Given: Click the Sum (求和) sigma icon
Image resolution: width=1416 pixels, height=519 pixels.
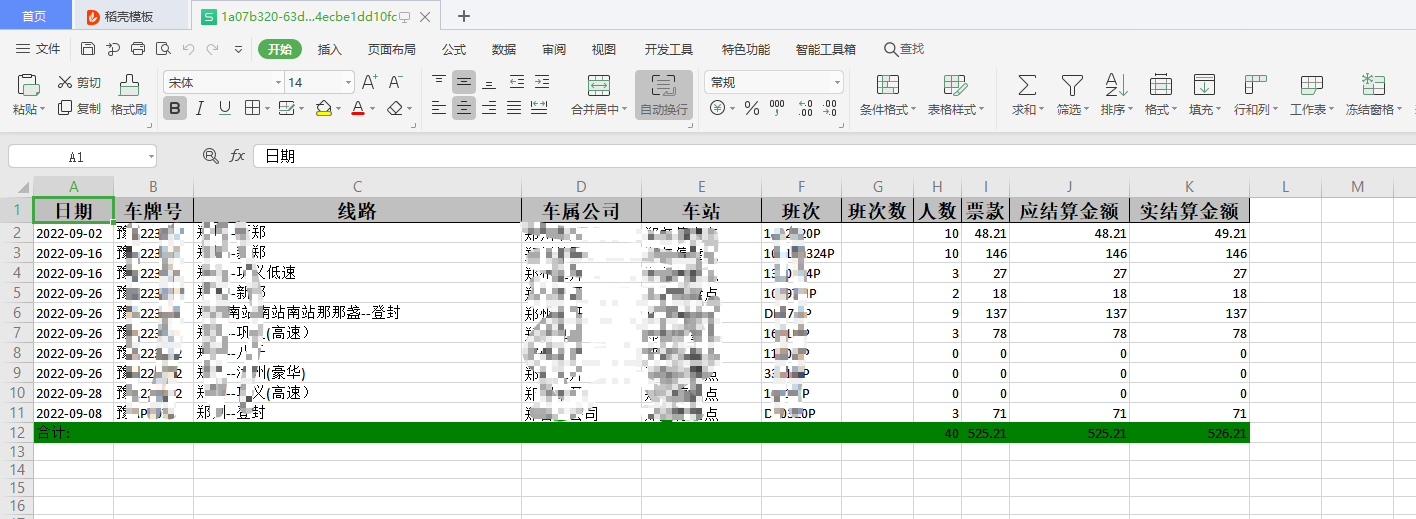Looking at the screenshot, I should tap(1027, 85).
